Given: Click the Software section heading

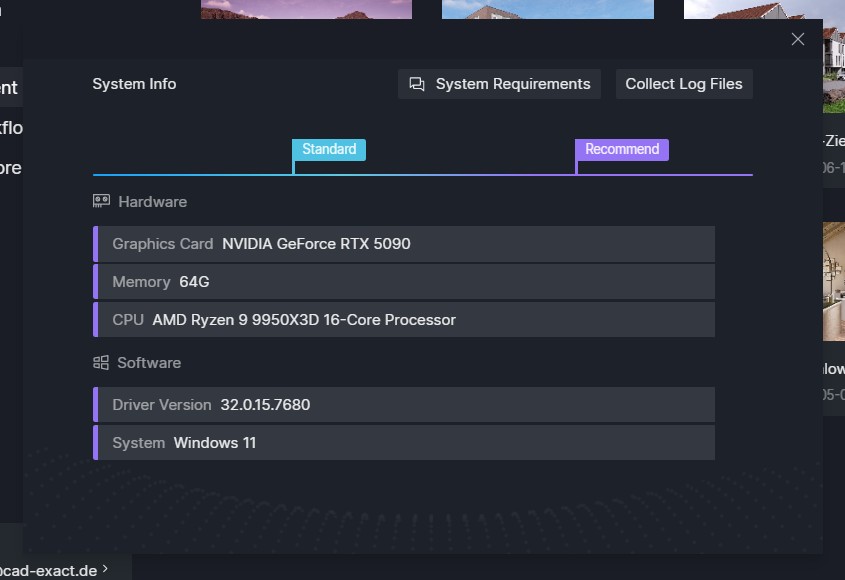Looking at the screenshot, I should [149, 363].
